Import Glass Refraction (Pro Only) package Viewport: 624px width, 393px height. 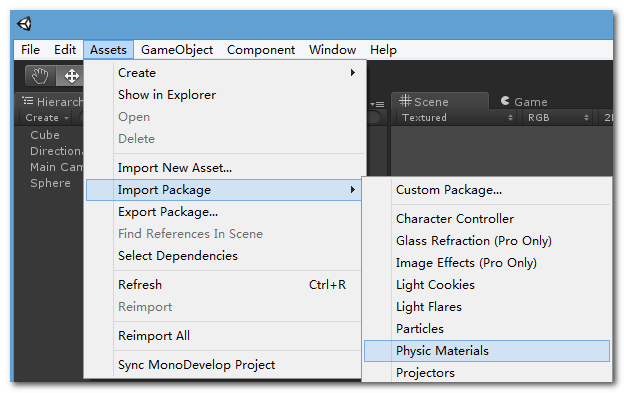pyautogui.click(x=487, y=241)
